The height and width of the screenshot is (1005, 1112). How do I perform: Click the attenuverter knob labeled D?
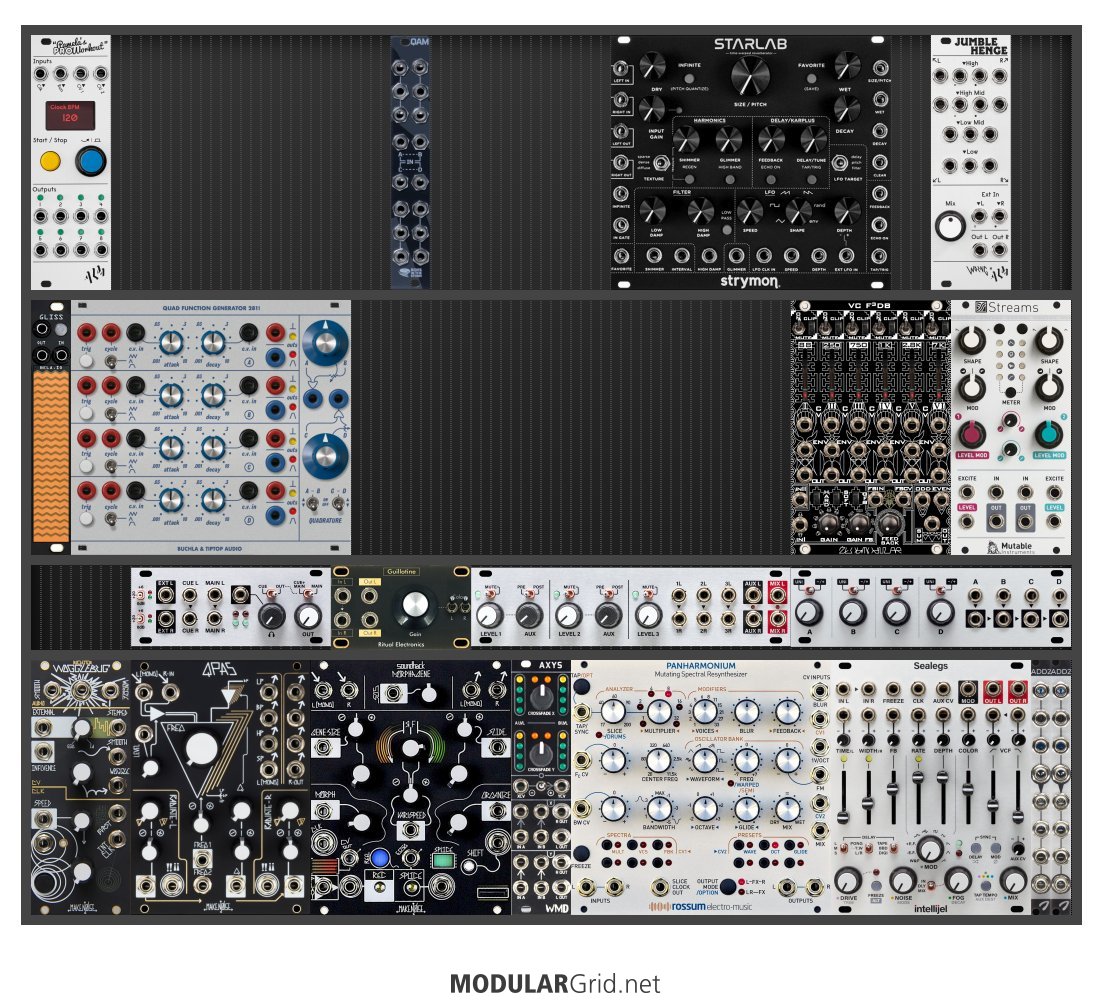tap(940, 611)
